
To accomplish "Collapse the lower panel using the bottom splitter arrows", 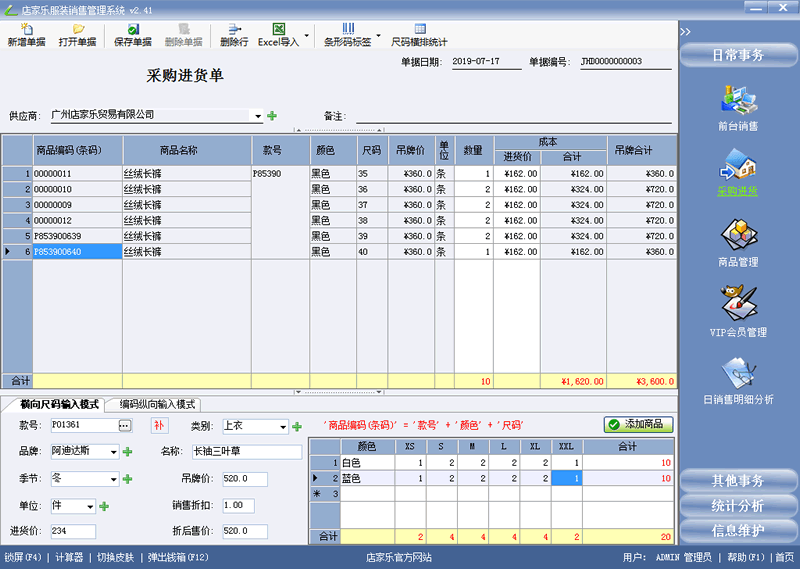I will [339, 392].
